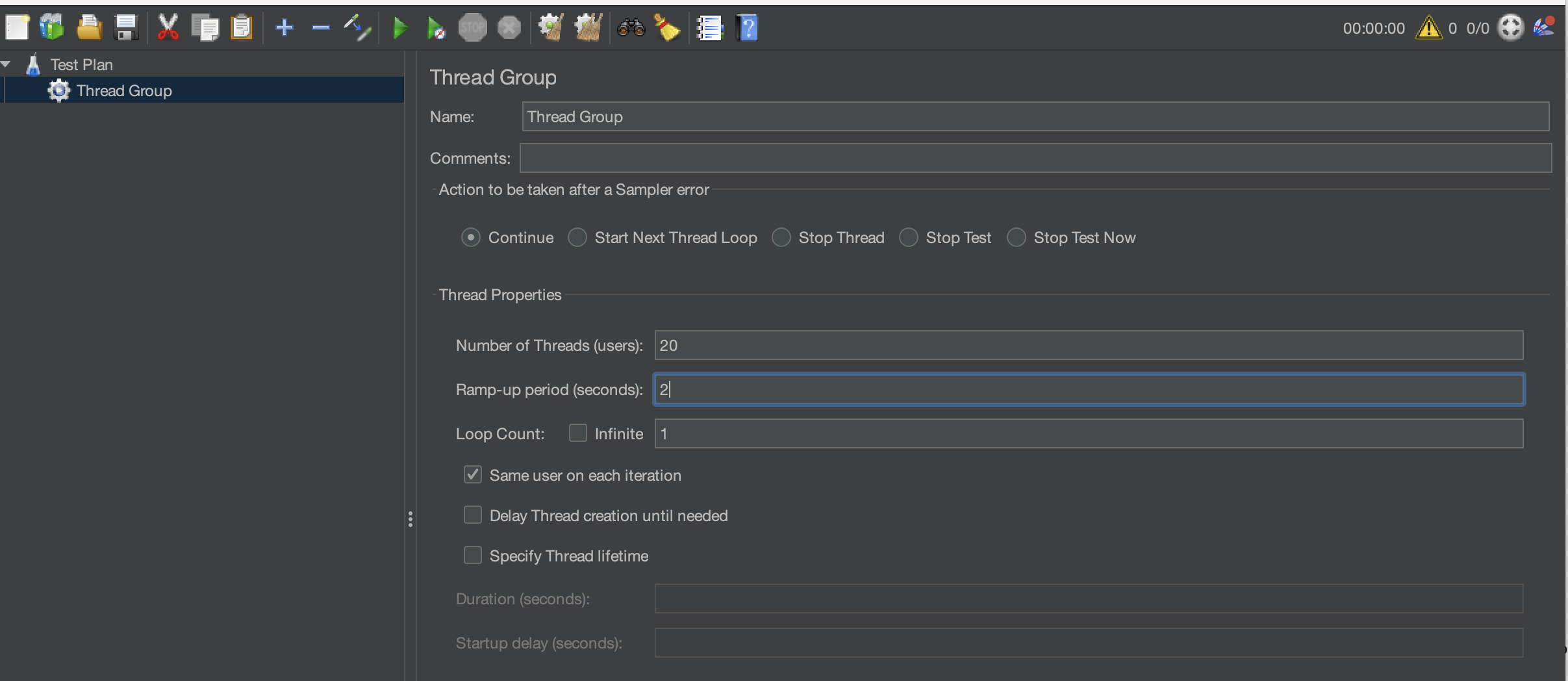The height and width of the screenshot is (681, 1568).
Task: Click the yellow warning log indicator
Action: tap(1428, 28)
